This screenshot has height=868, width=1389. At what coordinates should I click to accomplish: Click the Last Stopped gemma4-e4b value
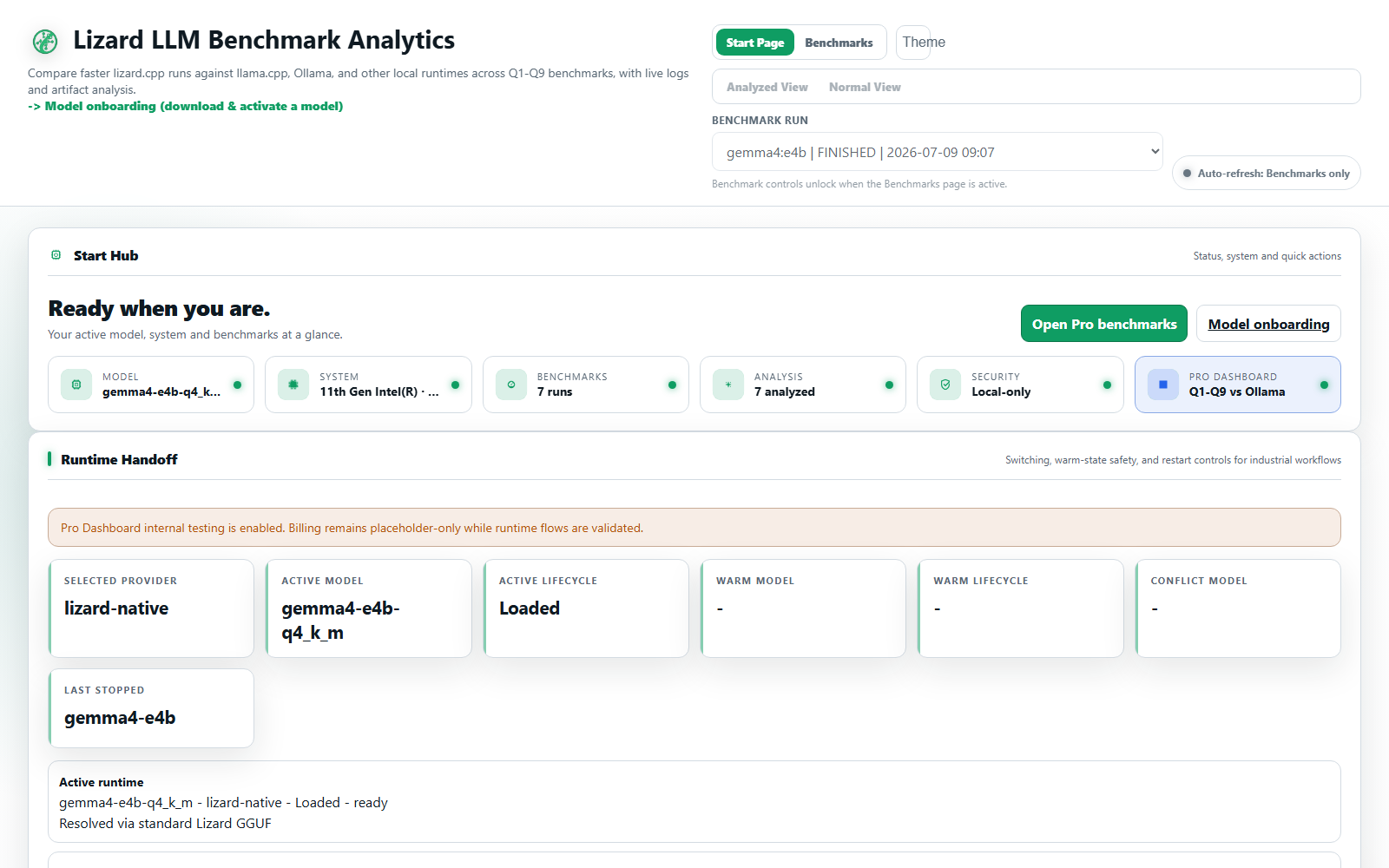(120, 718)
